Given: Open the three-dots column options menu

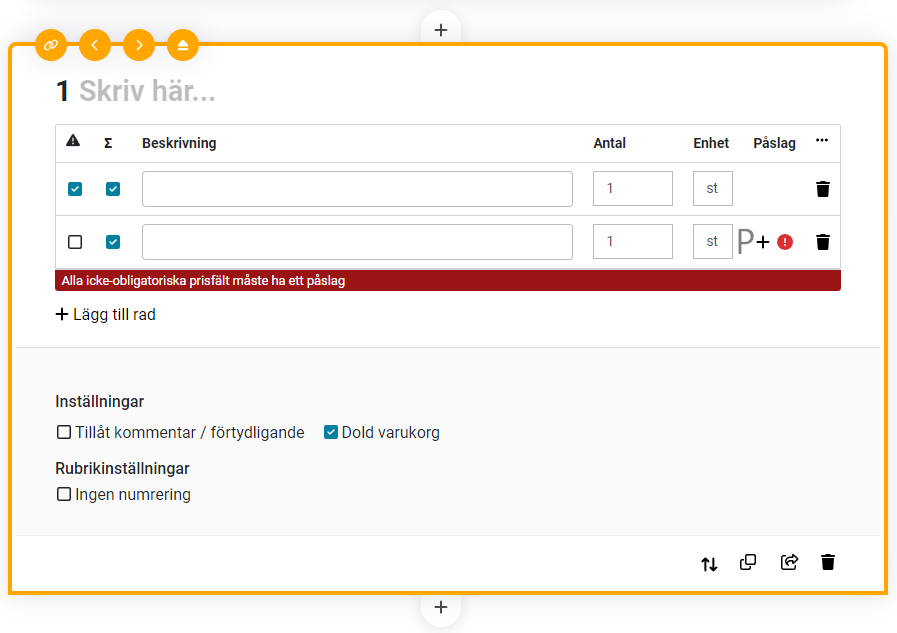Looking at the screenshot, I should point(822,141).
